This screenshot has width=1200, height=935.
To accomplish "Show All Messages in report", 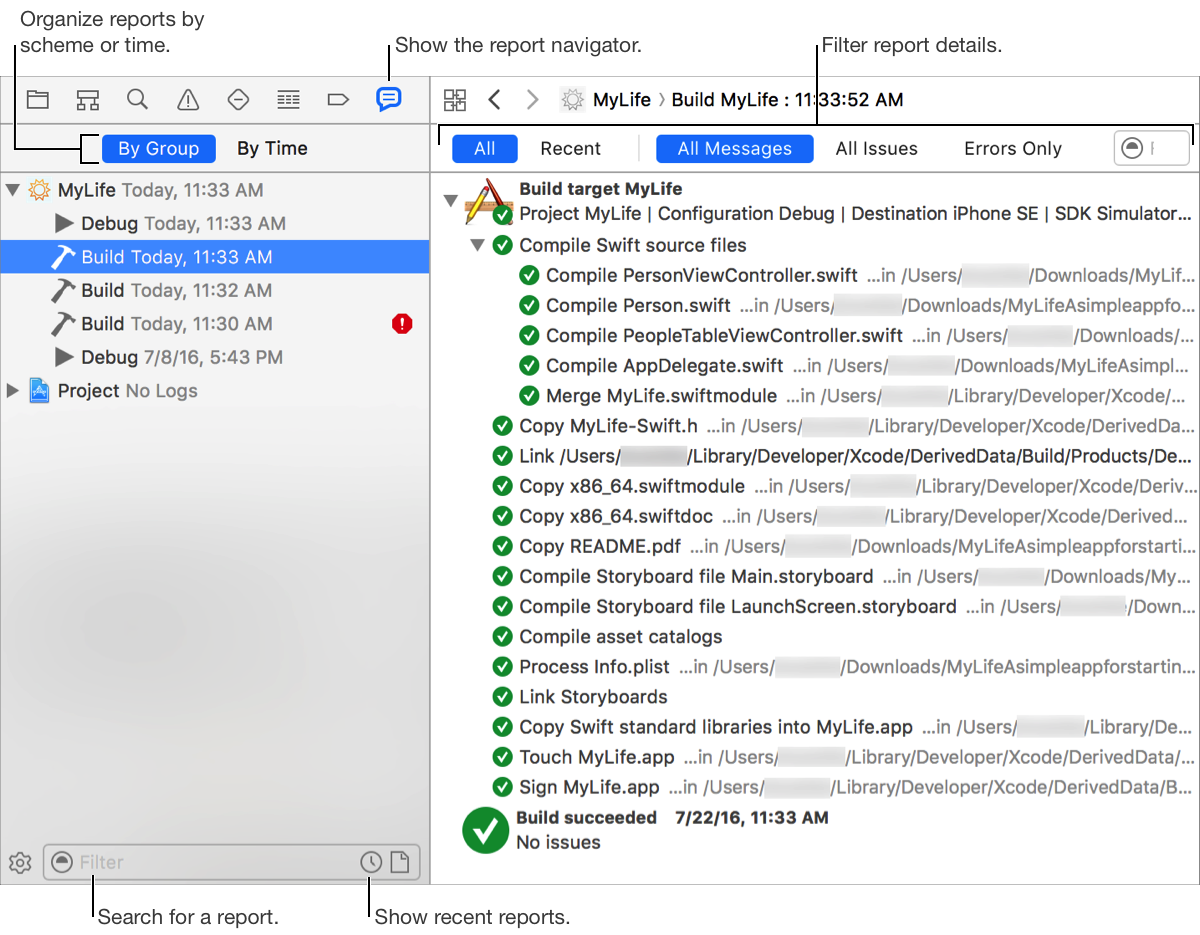I will [735, 148].
